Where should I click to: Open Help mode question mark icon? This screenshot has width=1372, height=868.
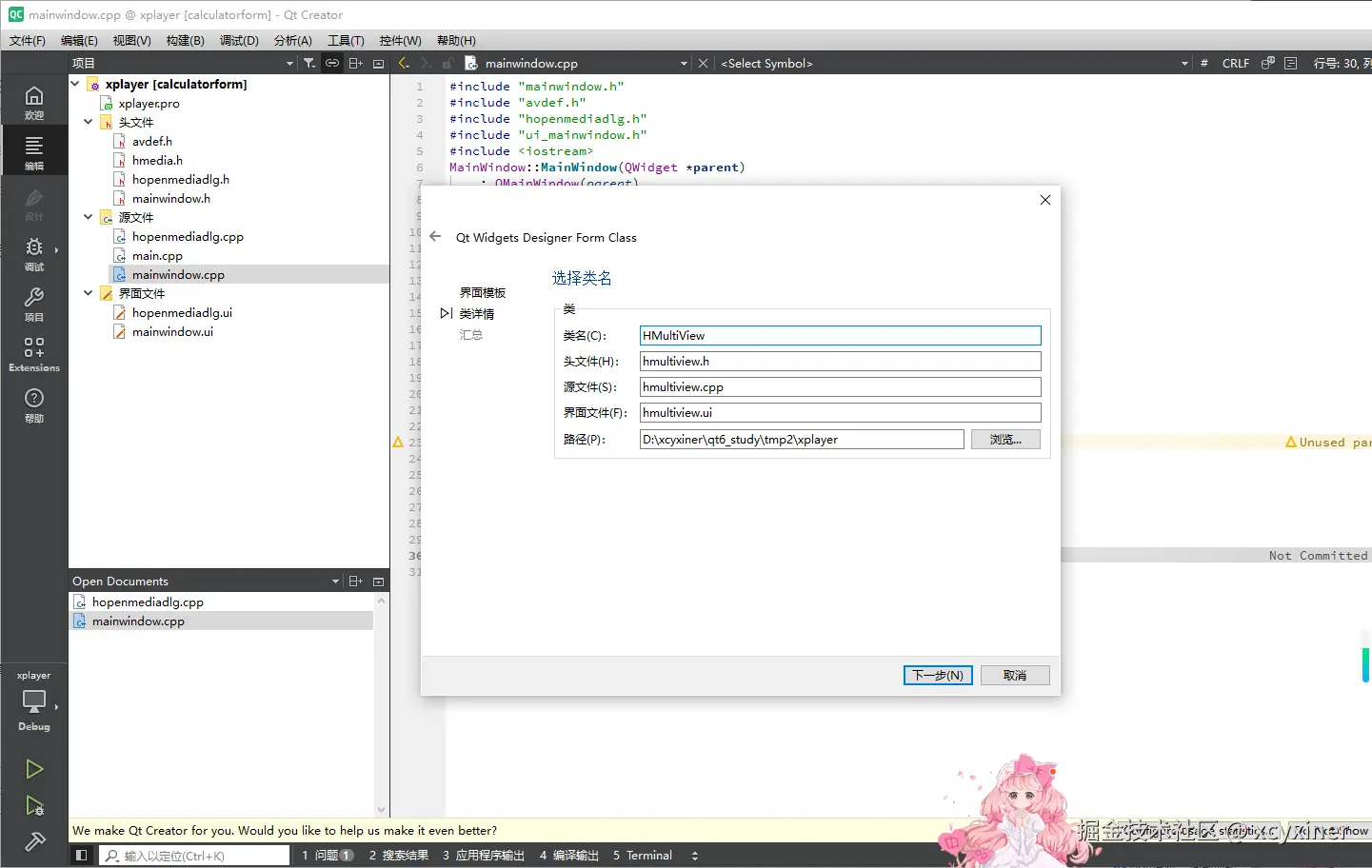click(x=34, y=404)
